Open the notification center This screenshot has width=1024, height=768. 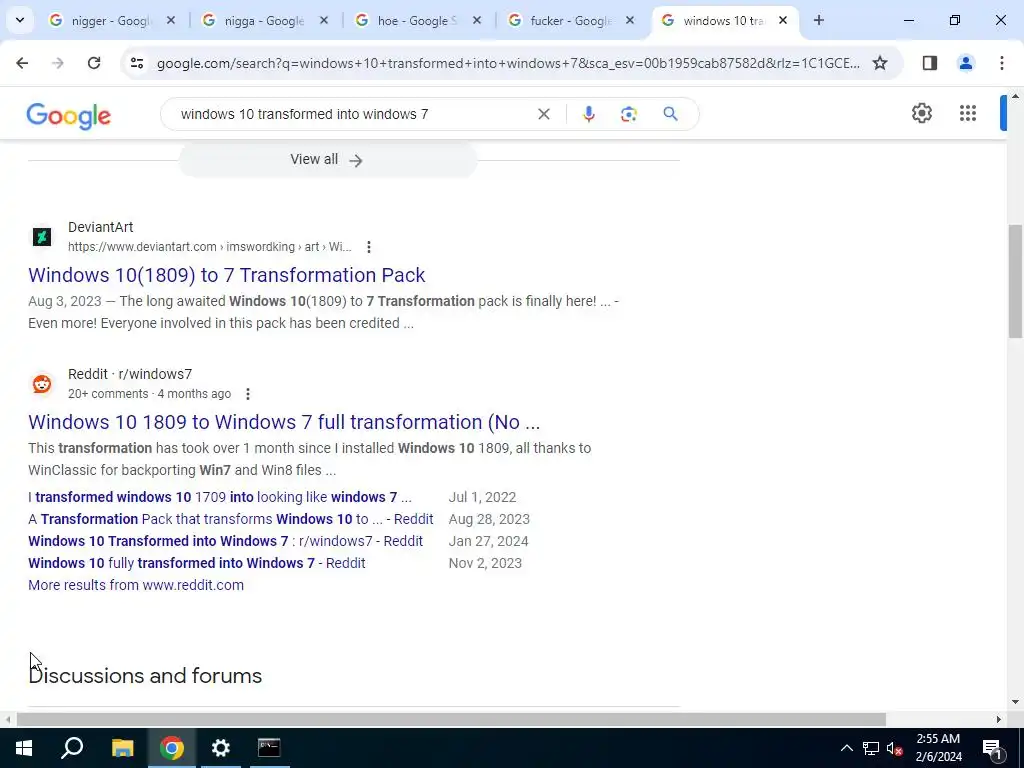992,748
